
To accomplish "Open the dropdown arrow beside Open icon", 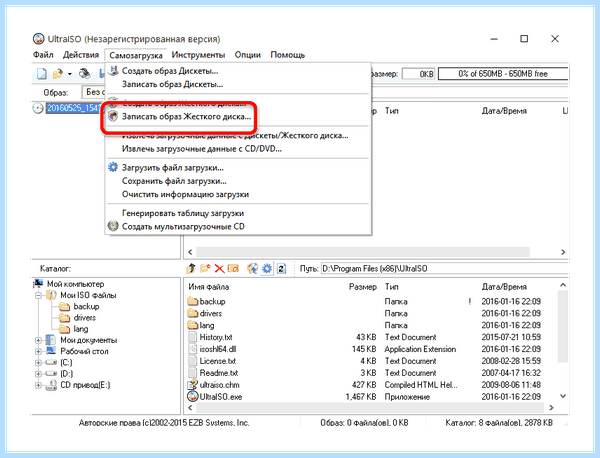I will tap(70, 74).
